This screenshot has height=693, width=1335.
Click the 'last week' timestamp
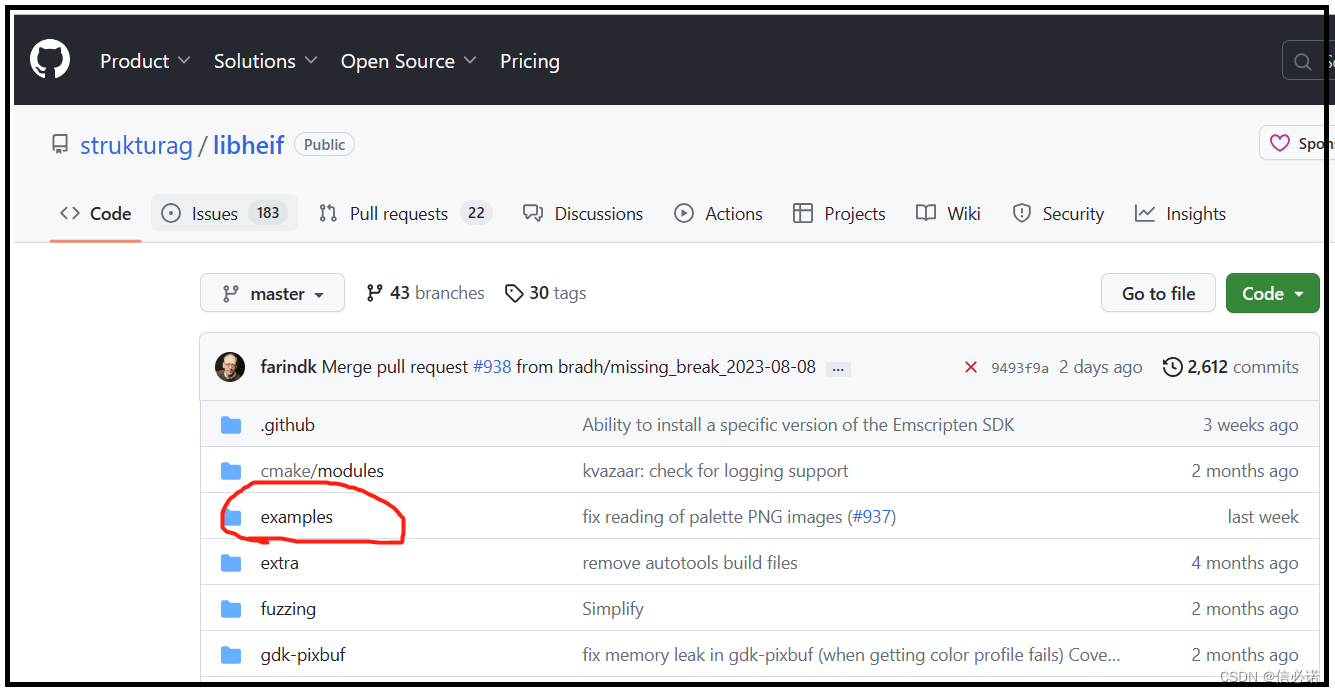click(1263, 517)
